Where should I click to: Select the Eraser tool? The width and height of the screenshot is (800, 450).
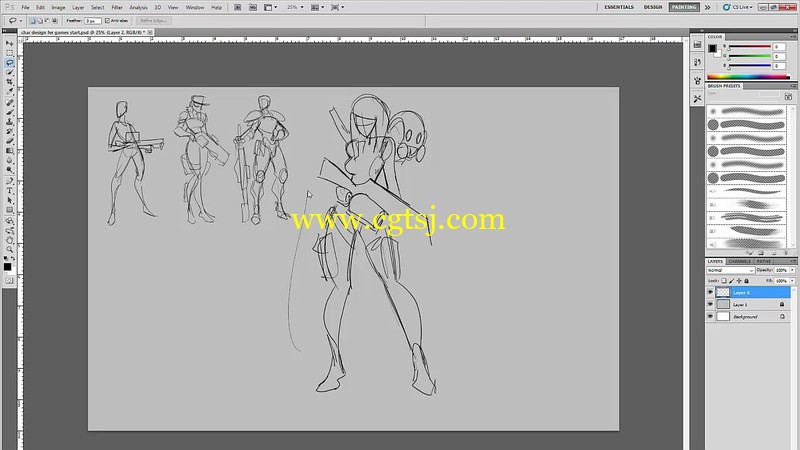click(10, 141)
